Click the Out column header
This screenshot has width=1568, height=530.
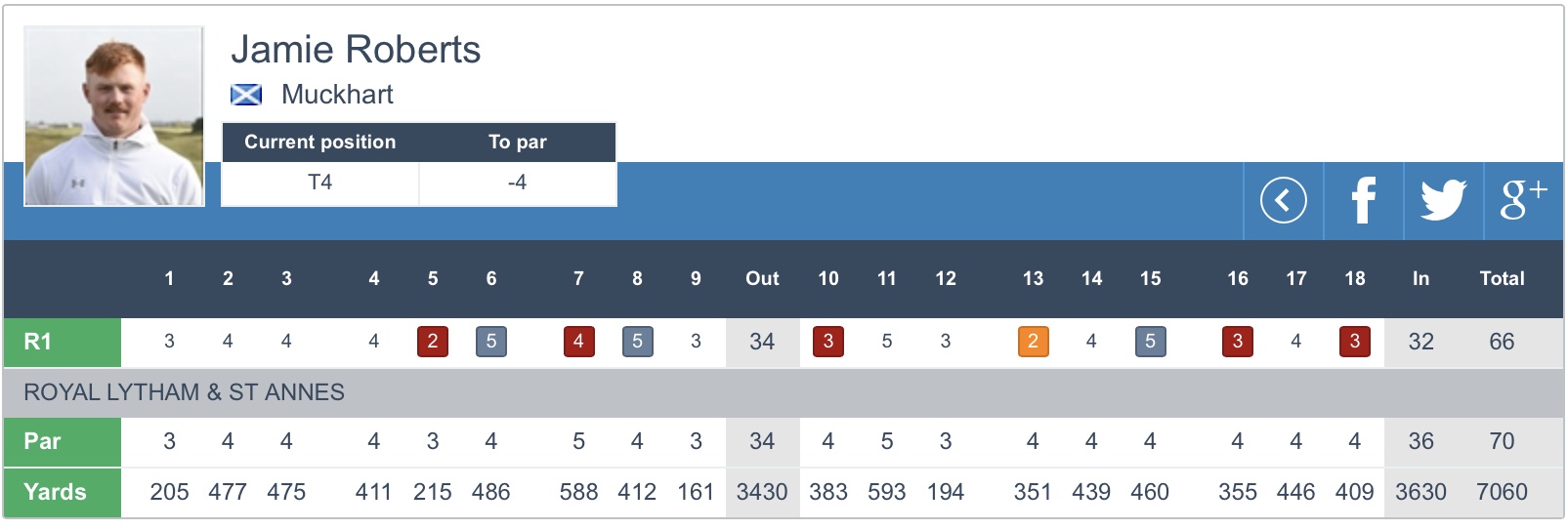point(762,279)
